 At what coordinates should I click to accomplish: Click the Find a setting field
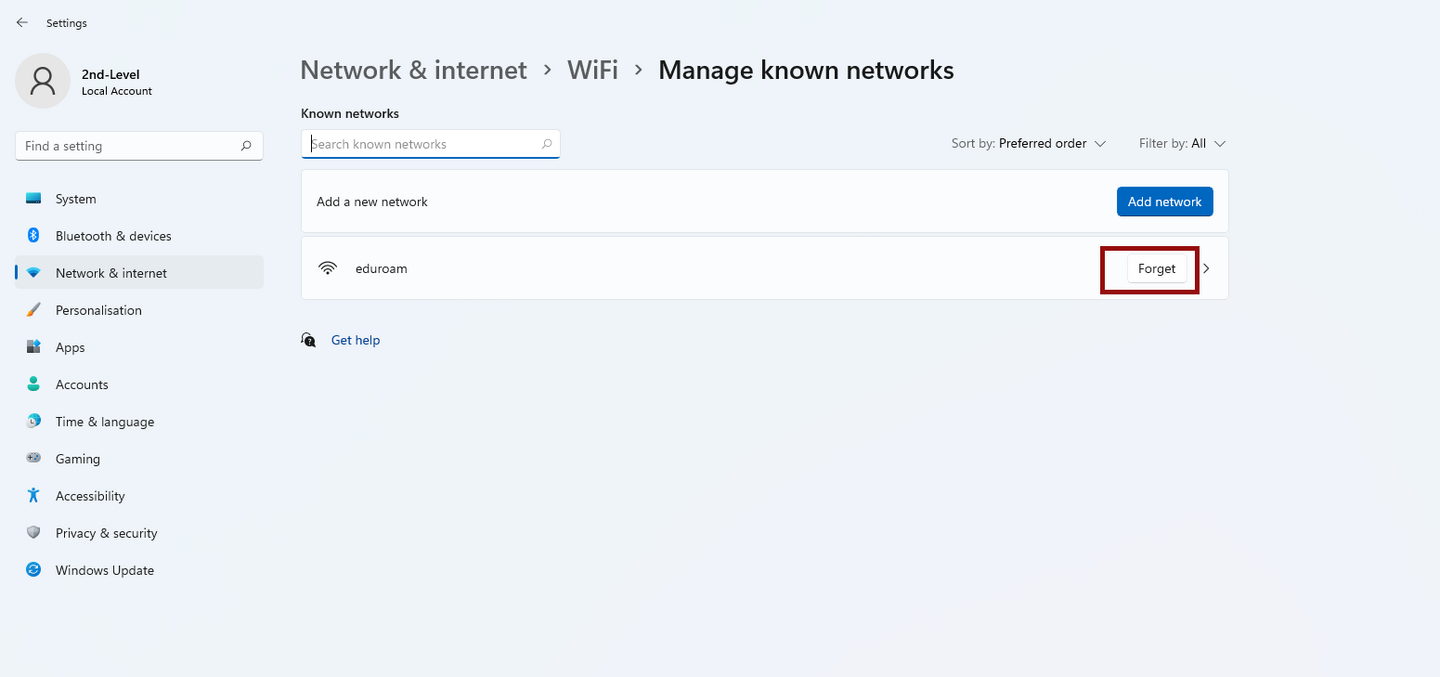click(x=139, y=146)
